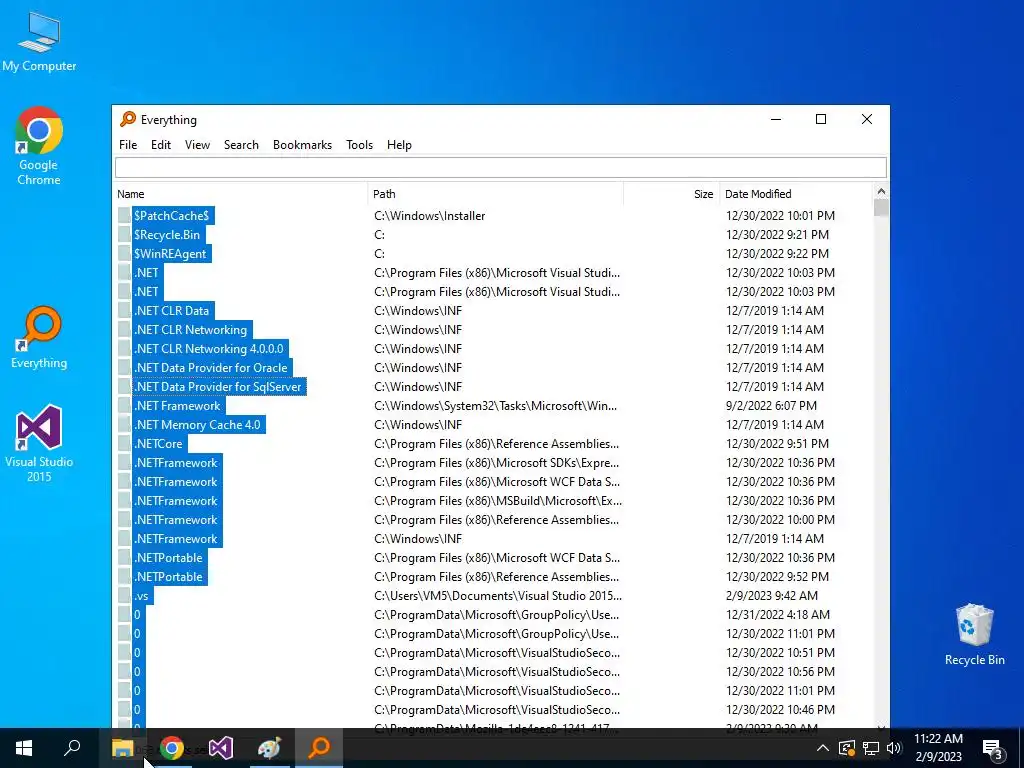Show hidden system tray icons
This screenshot has height=768, width=1024.
823,748
